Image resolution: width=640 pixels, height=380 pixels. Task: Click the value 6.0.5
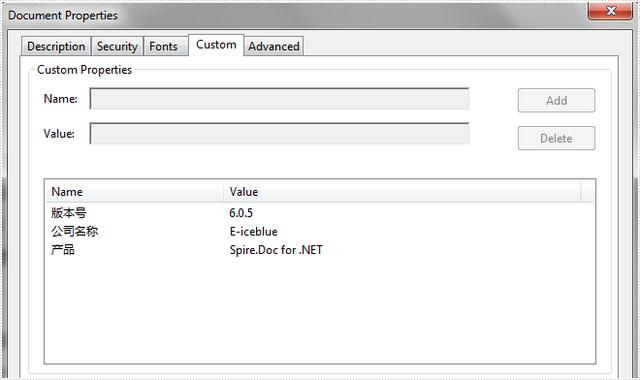click(x=241, y=213)
